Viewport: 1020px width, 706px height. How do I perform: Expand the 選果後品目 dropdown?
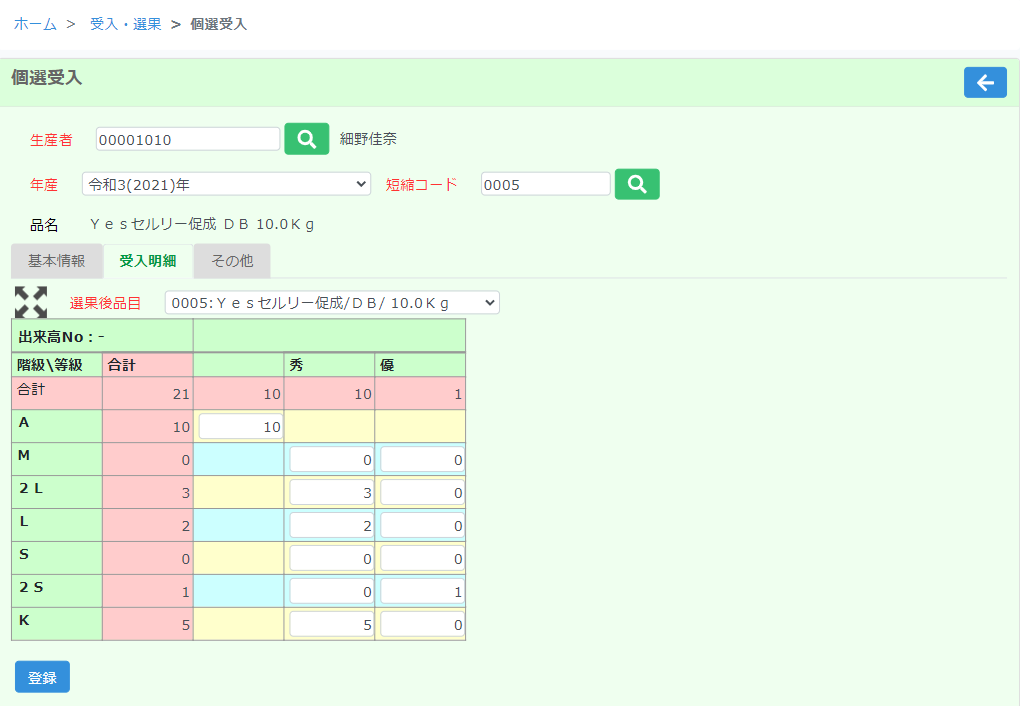click(x=331, y=302)
